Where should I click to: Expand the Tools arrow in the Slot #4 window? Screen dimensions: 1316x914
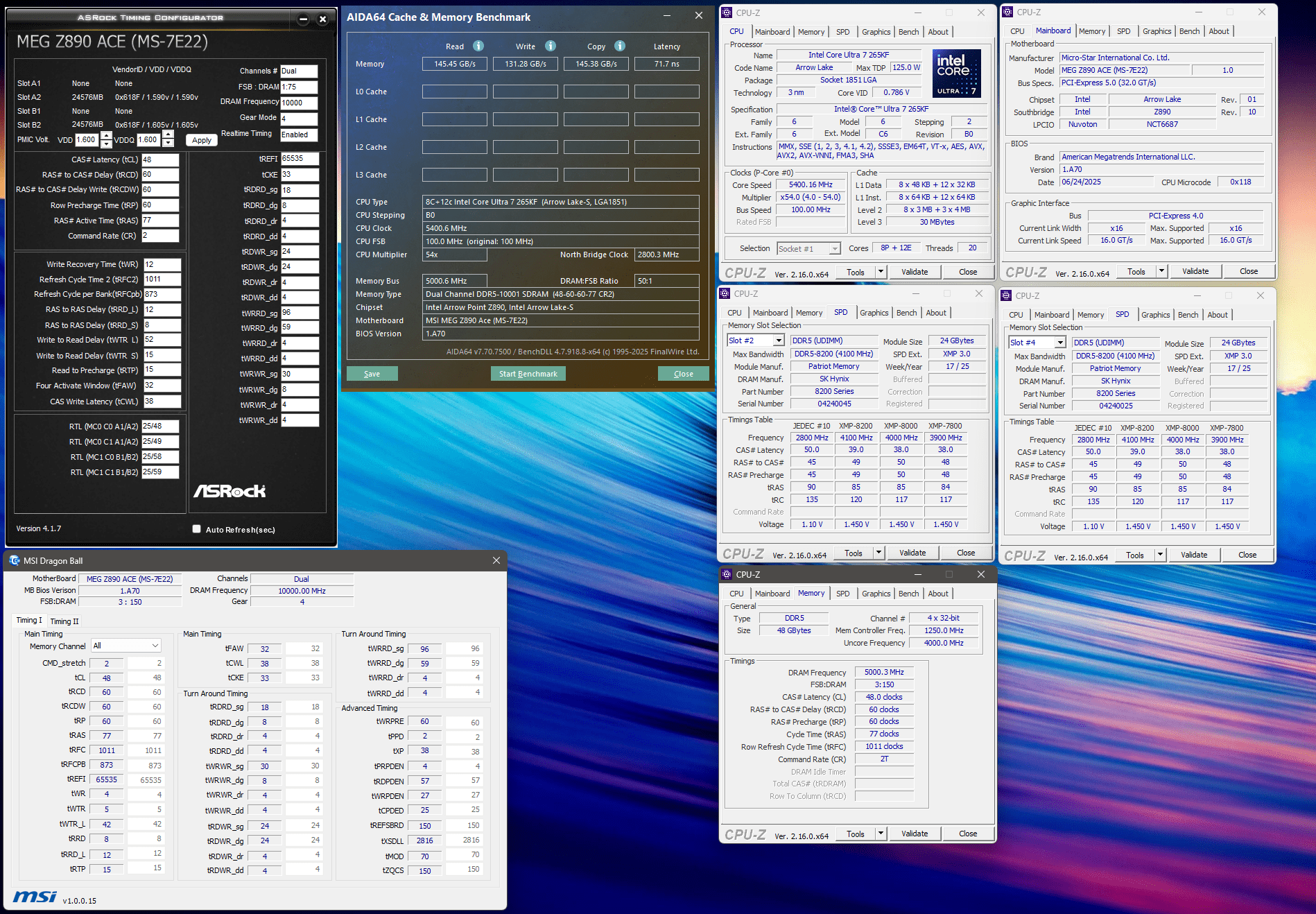point(1160,555)
